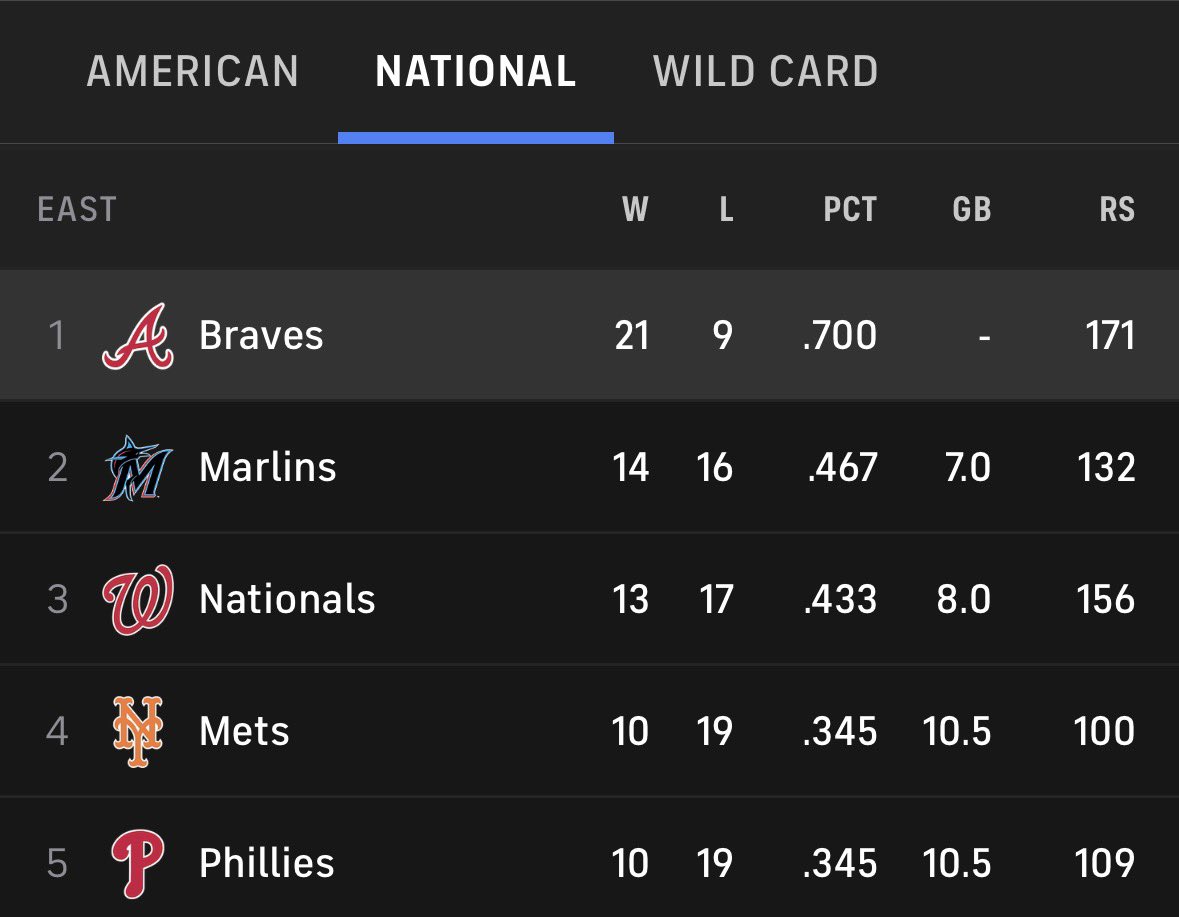Click the Braves team logo
The height and width of the screenshot is (917, 1179).
[138, 335]
